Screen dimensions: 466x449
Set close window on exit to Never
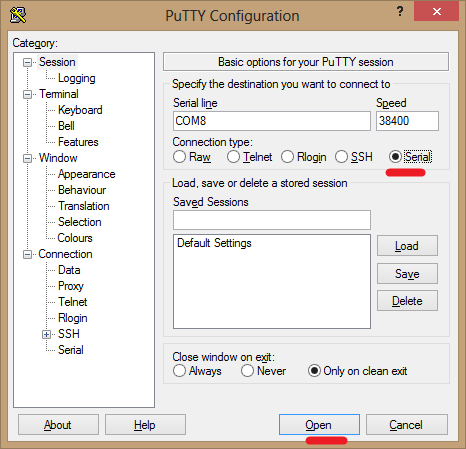tap(247, 371)
